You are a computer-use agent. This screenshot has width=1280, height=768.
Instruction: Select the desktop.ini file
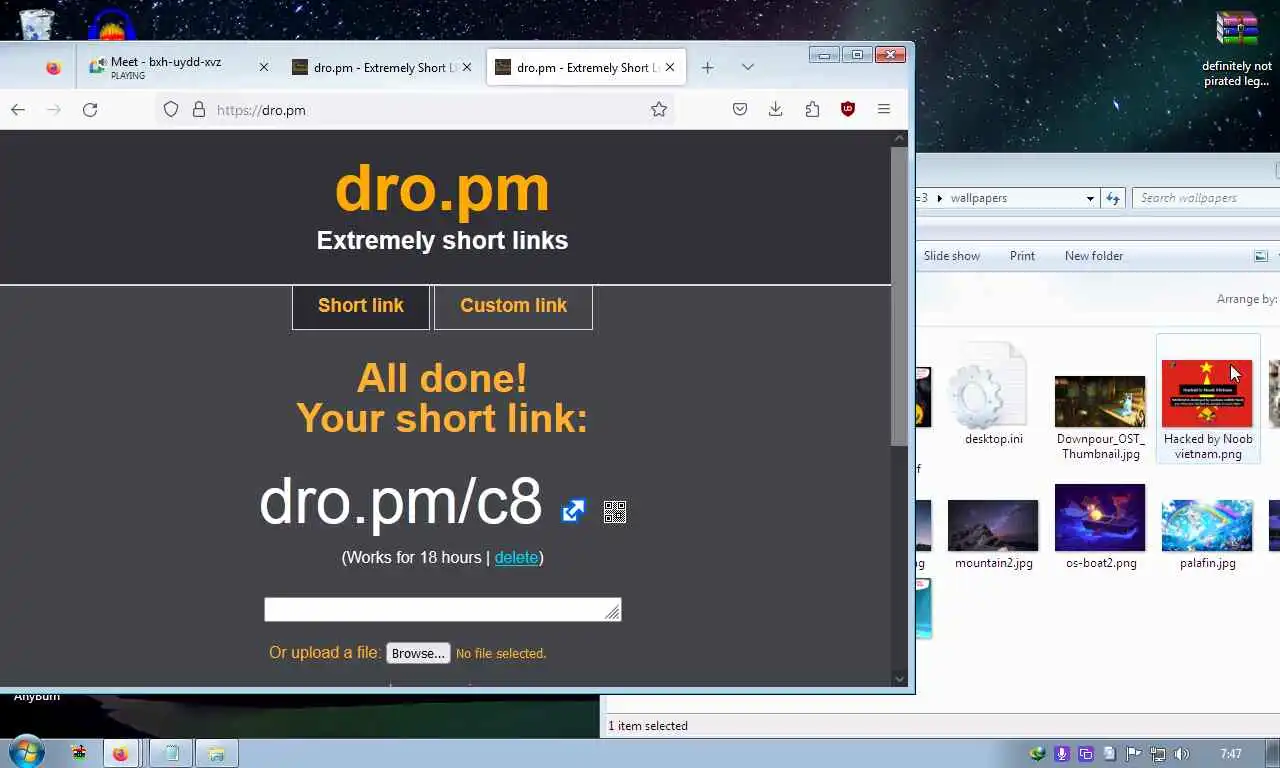993,395
